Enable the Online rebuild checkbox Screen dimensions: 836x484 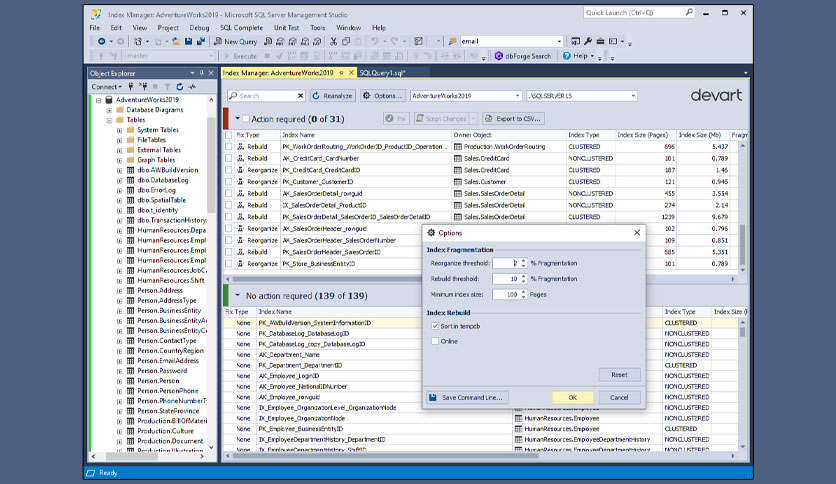point(435,341)
